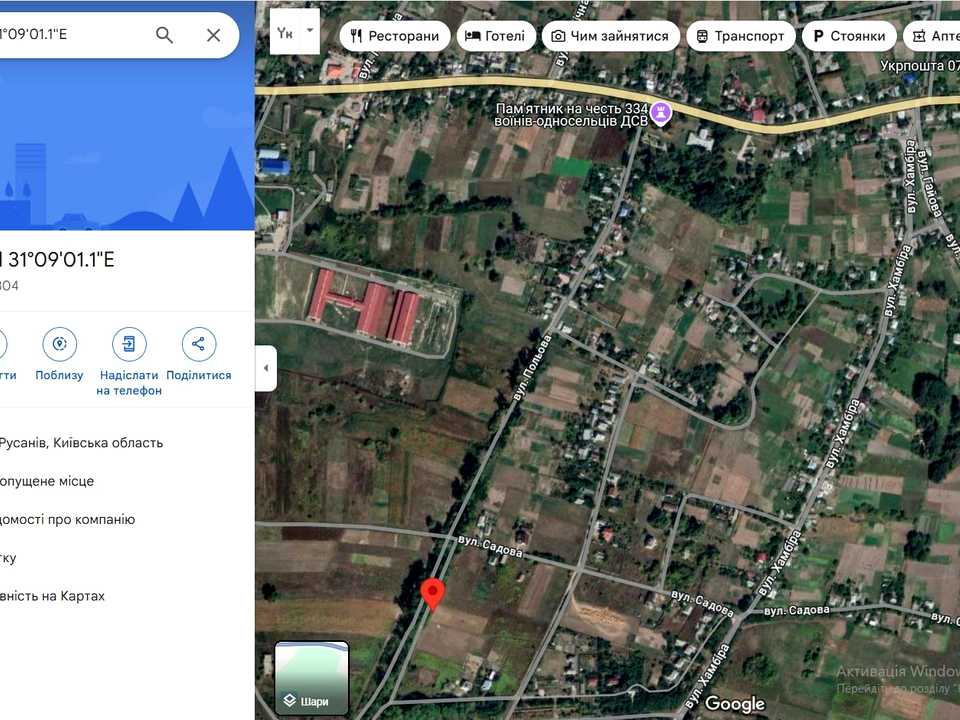Clear the search box with X icon
960x720 pixels.
213,35
